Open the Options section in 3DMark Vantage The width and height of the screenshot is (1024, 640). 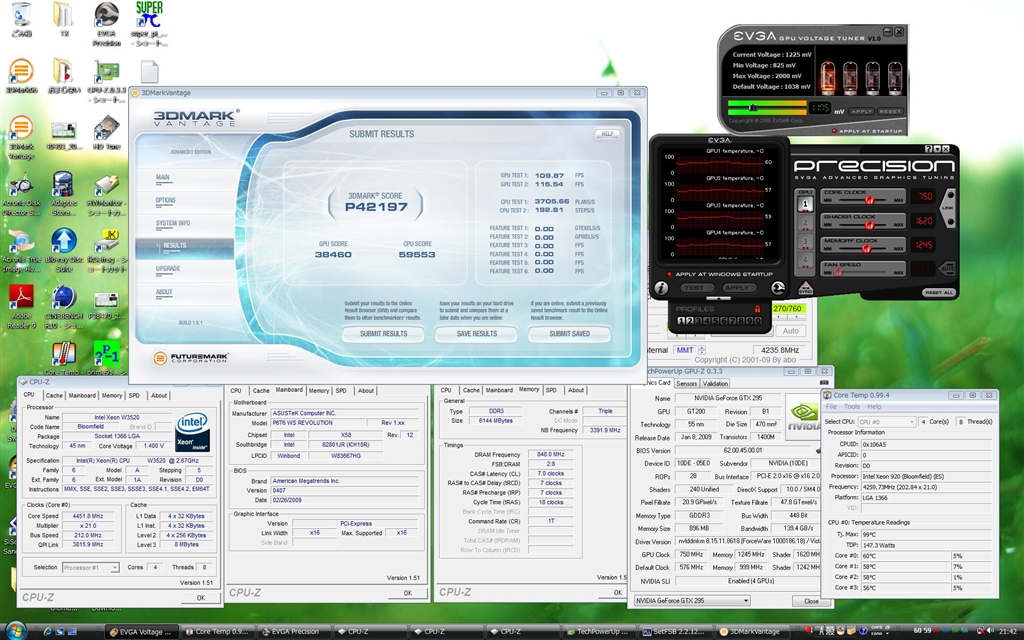tap(166, 200)
